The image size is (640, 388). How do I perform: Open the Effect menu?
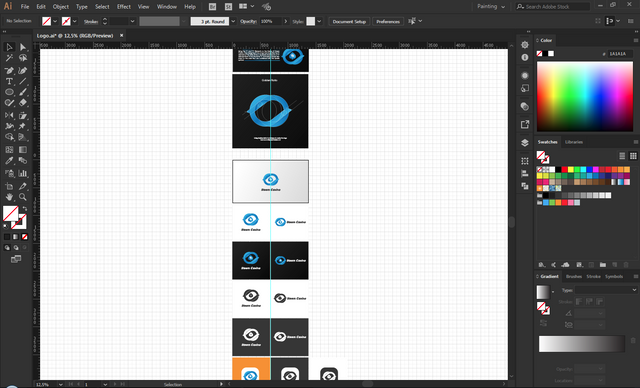point(124,7)
